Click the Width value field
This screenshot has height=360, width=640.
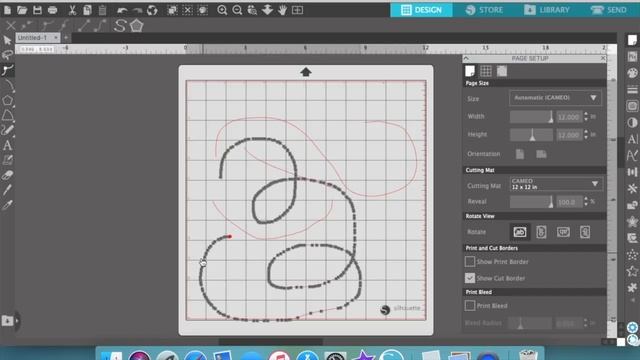(569, 117)
